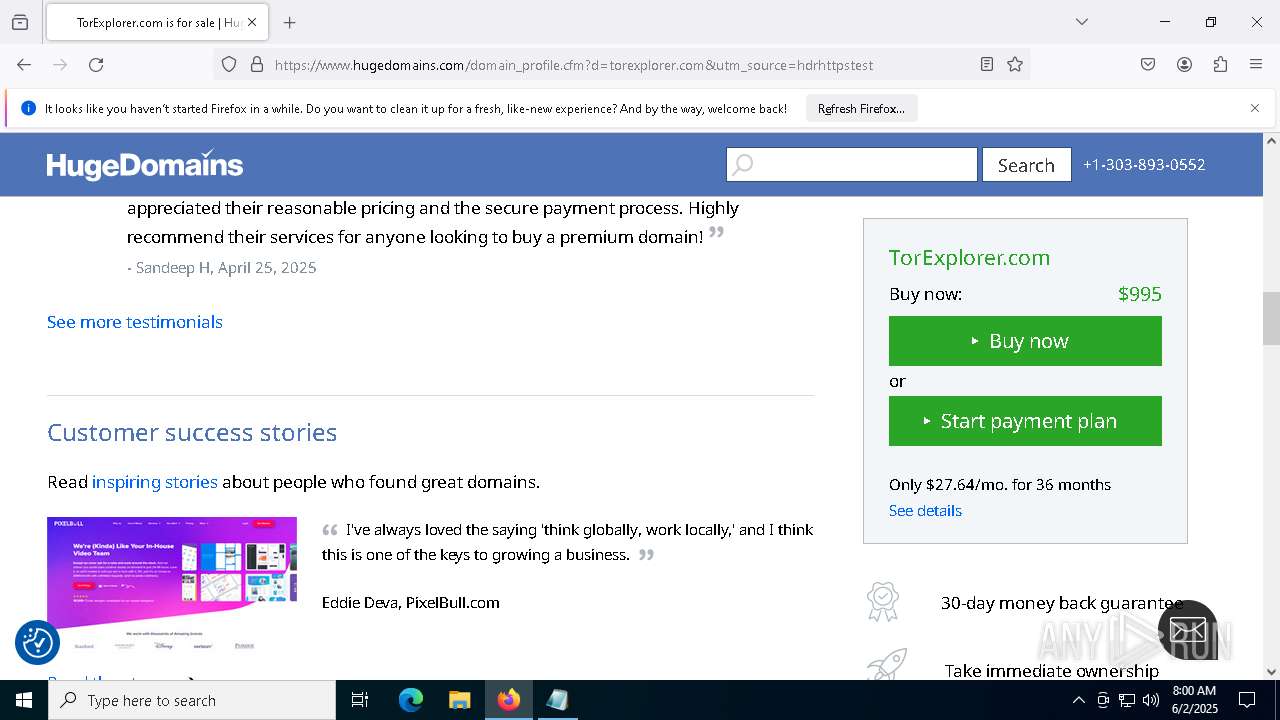The height and width of the screenshot is (720, 1280).
Task: Open the TorExplorer.com domain title link
Action: click(x=969, y=258)
